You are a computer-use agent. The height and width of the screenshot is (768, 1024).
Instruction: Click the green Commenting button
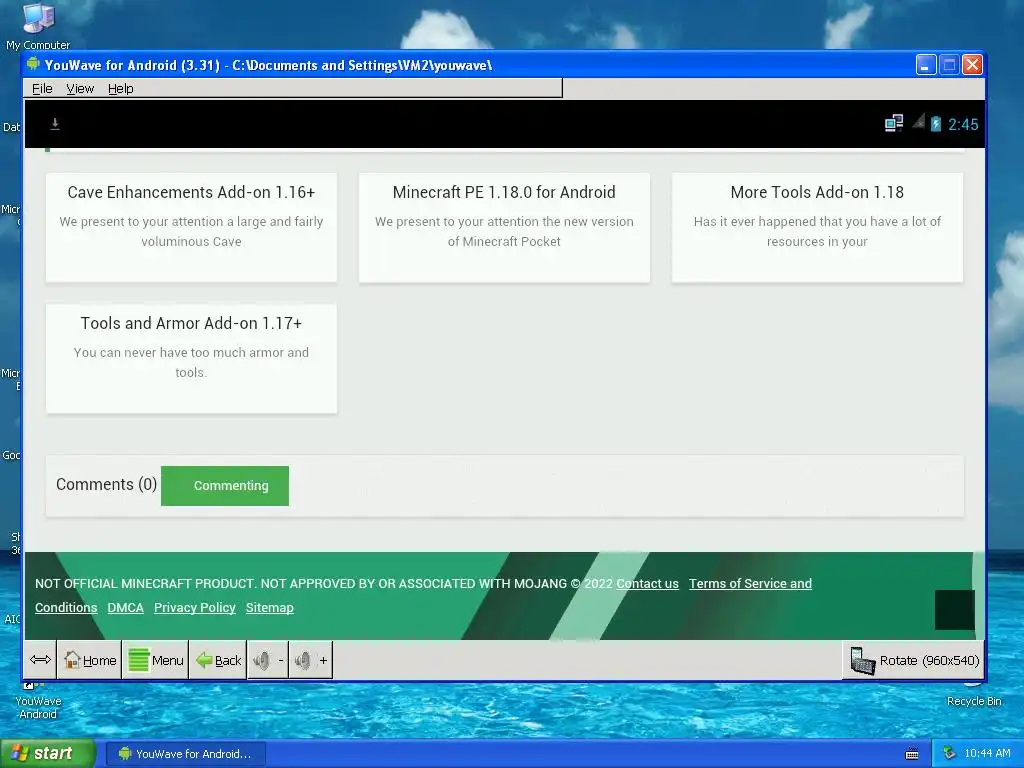(225, 485)
